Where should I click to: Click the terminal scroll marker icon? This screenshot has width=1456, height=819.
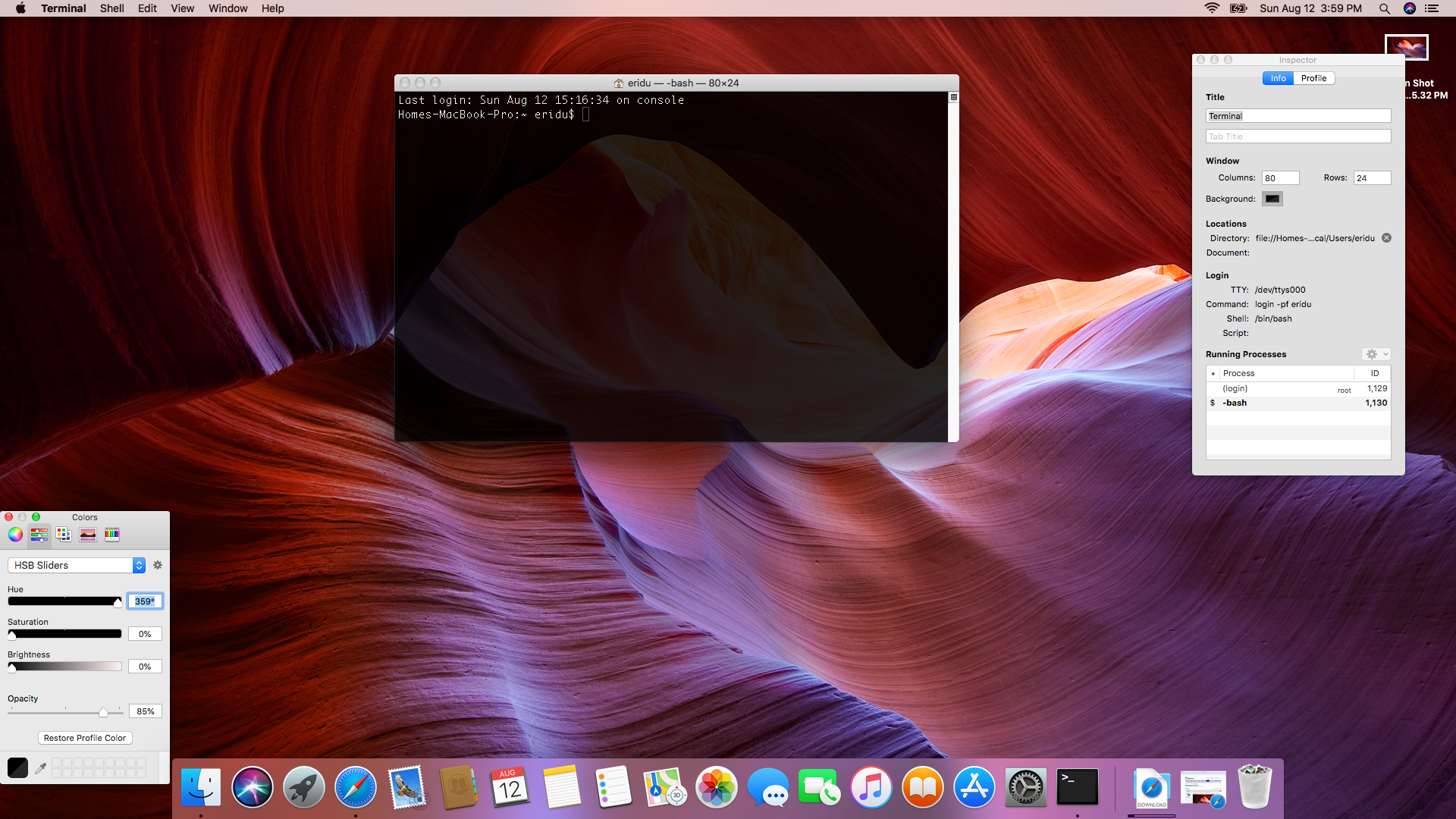[x=954, y=97]
